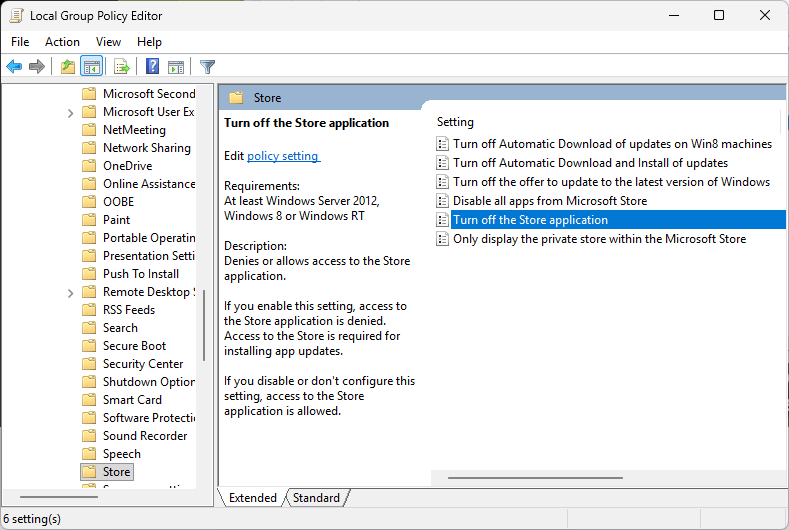This screenshot has width=789, height=530.
Task: Select the RSS Feeds tree folder
Action: pos(129,310)
